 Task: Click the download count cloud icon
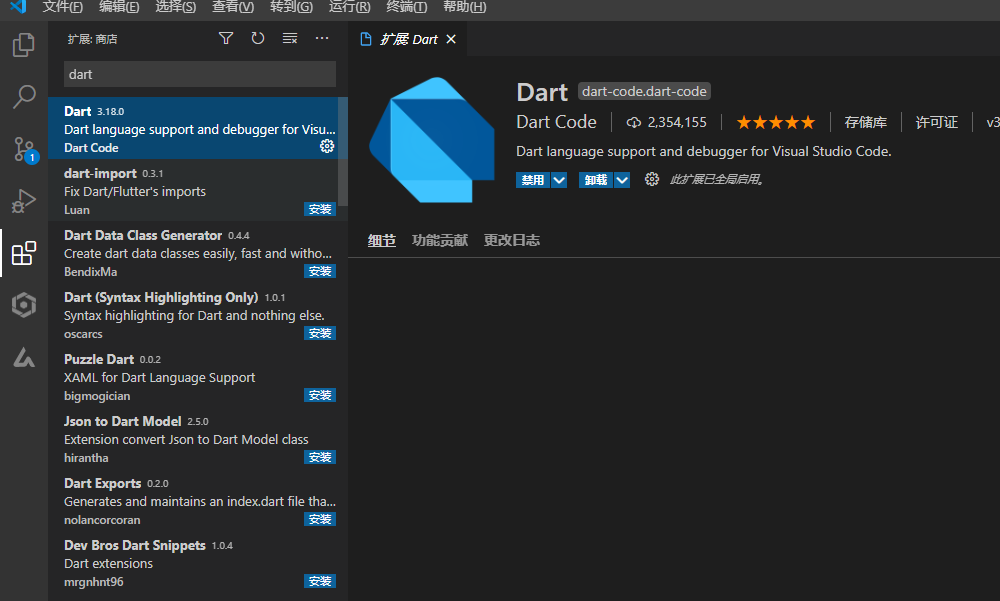[633, 122]
